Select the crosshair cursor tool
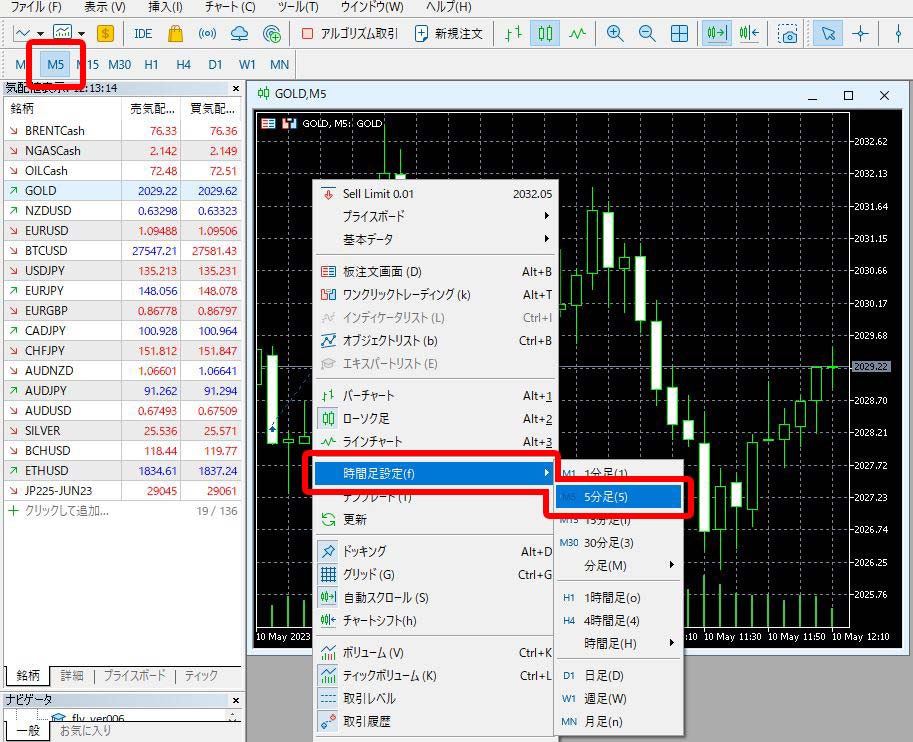This screenshot has height=742, width=913. [860, 33]
